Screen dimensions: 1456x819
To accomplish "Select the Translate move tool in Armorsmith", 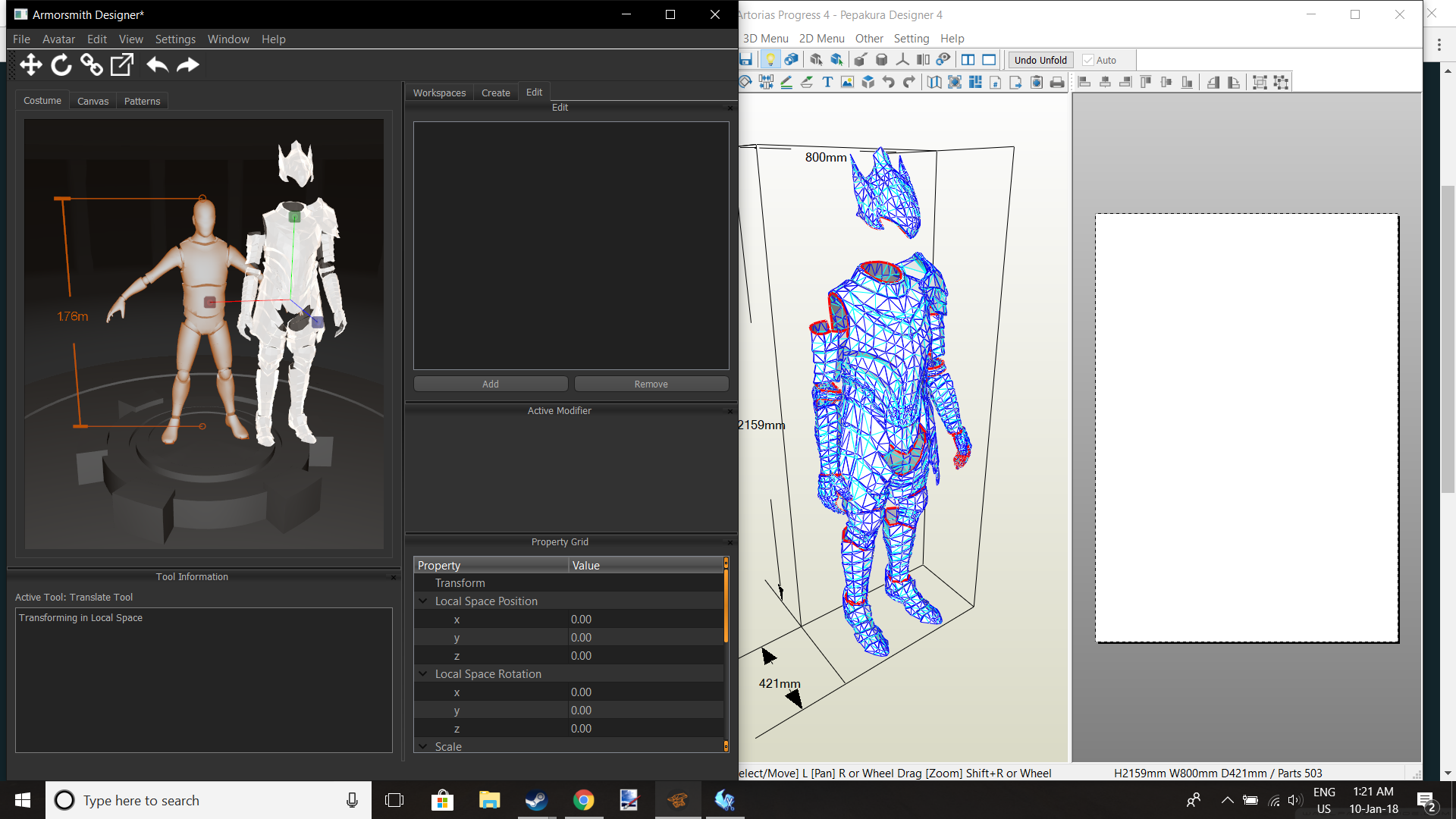I will tap(31, 65).
